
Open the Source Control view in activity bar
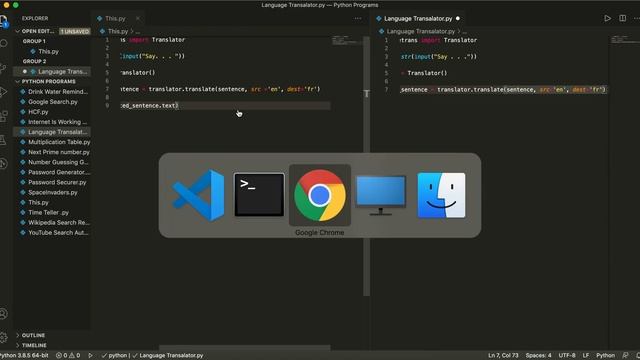click(4, 68)
